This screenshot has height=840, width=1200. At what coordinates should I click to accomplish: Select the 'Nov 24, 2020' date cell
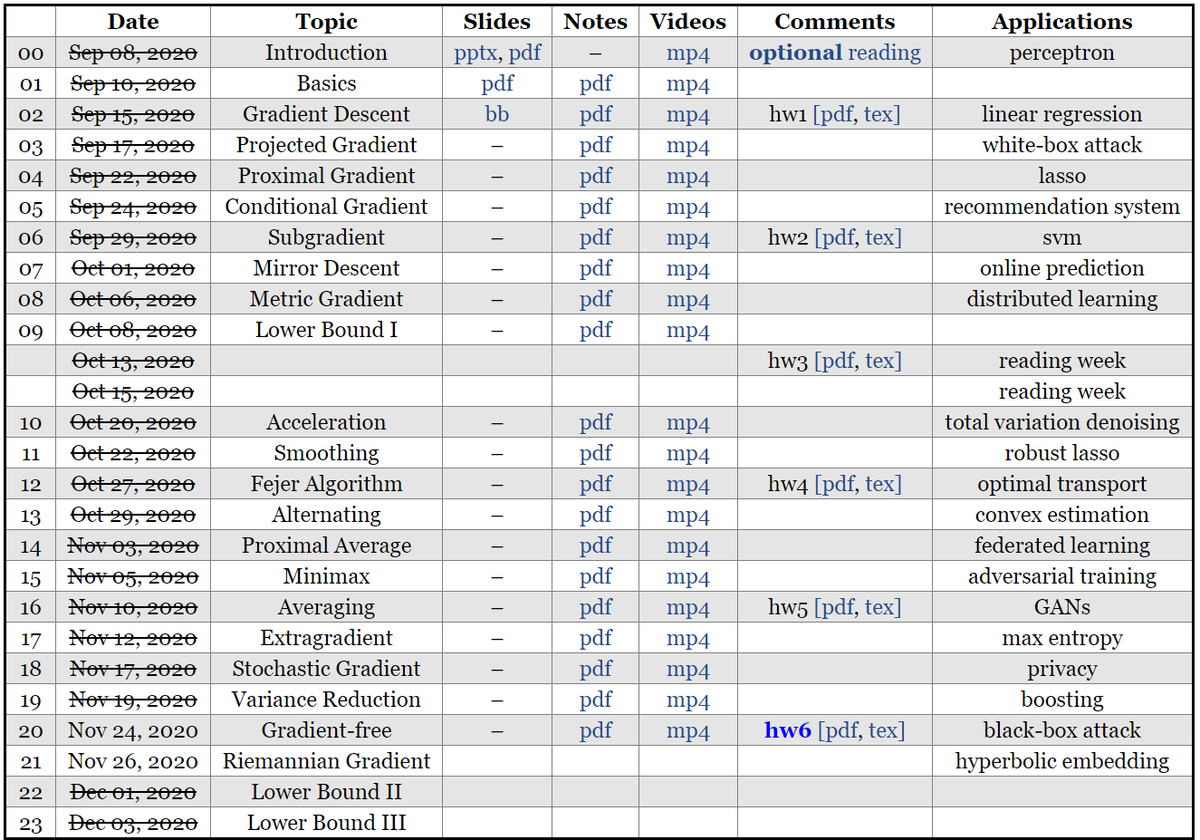pos(133,731)
